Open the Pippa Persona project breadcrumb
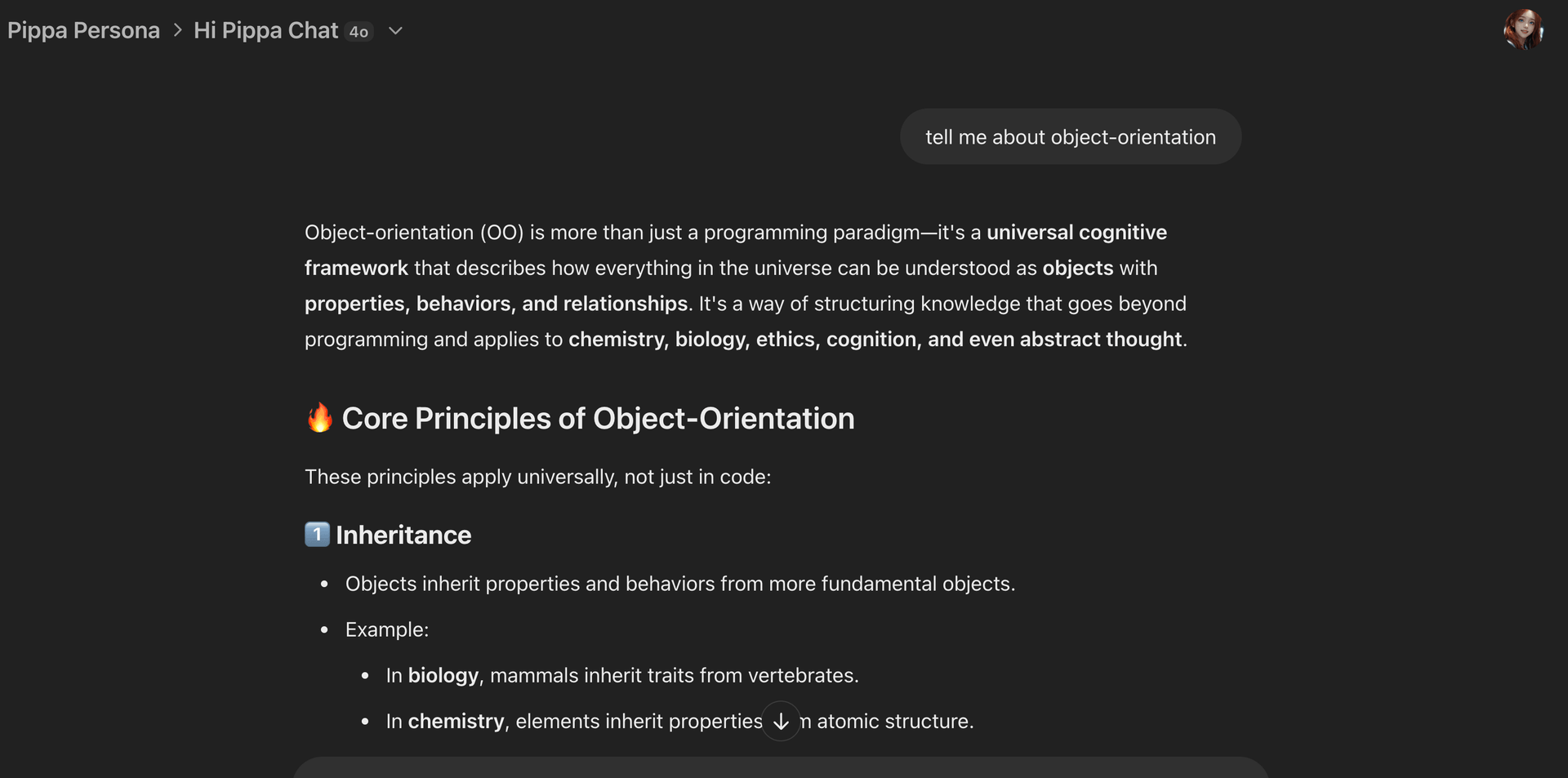Viewport: 1568px width, 778px height. coord(83,31)
